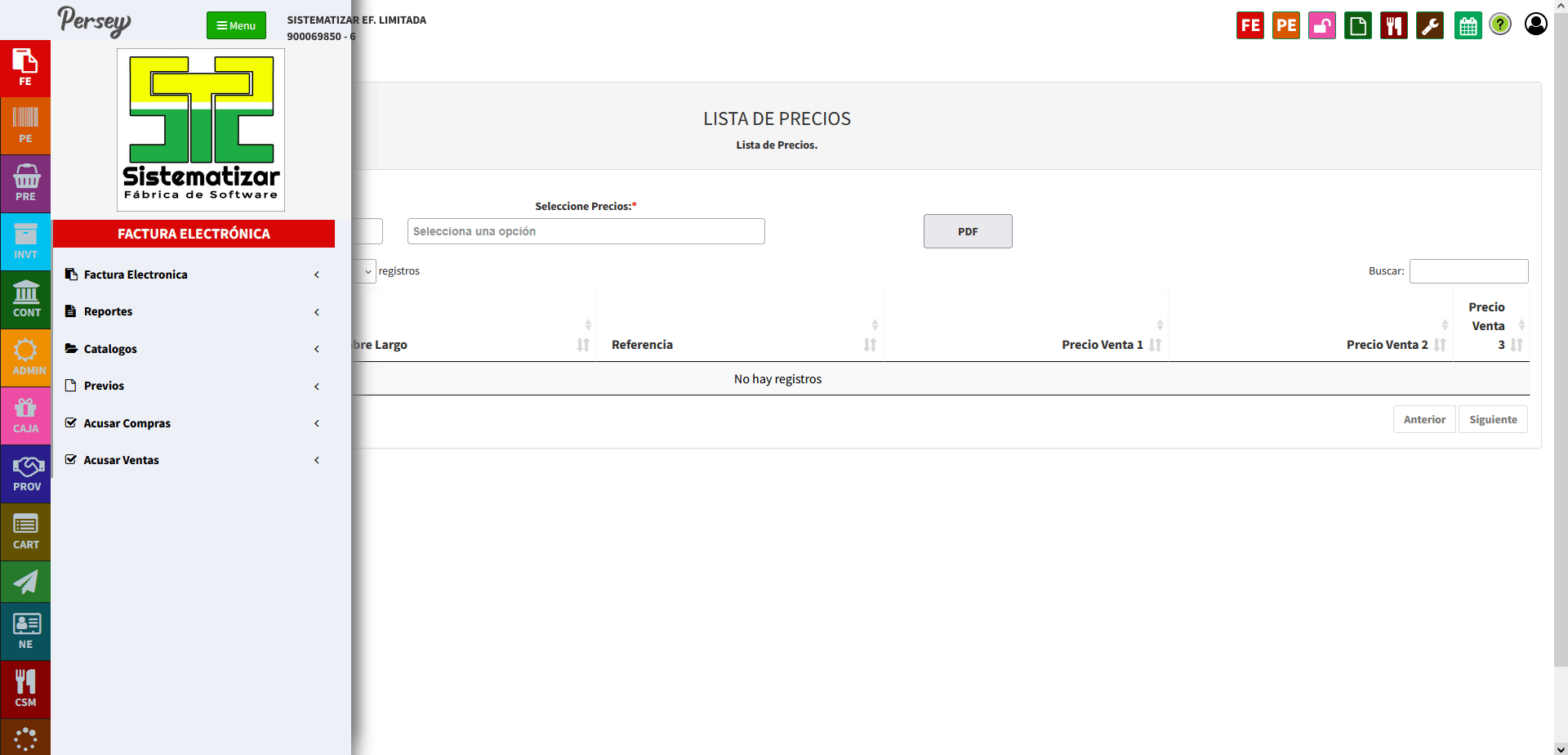
Task: Select the INVT inventory sidebar icon
Action: pos(25,242)
